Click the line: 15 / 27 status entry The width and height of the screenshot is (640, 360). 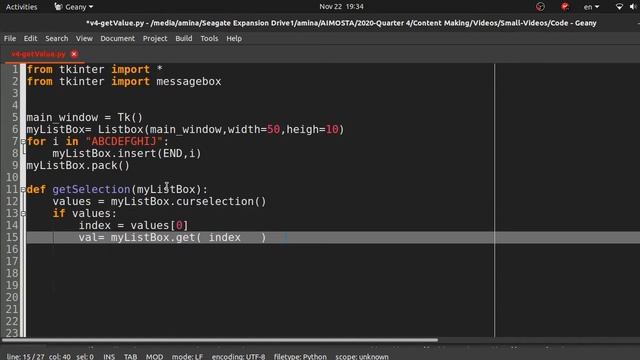coord(25,356)
